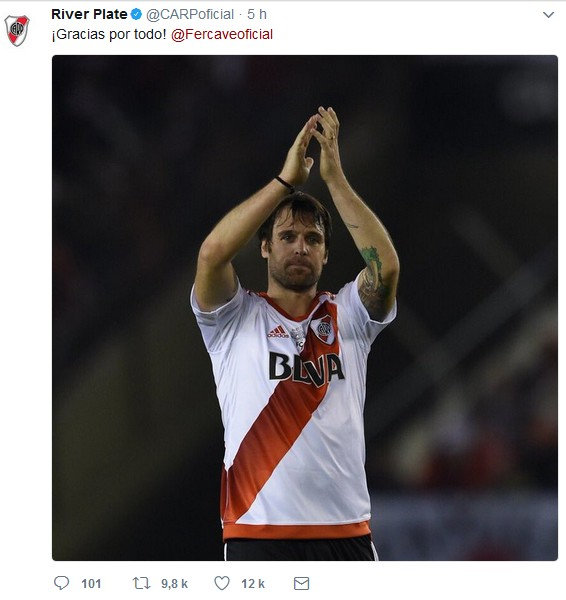Open the River Plate crest profile avatar
The height and width of the screenshot is (600, 566).
17,30
